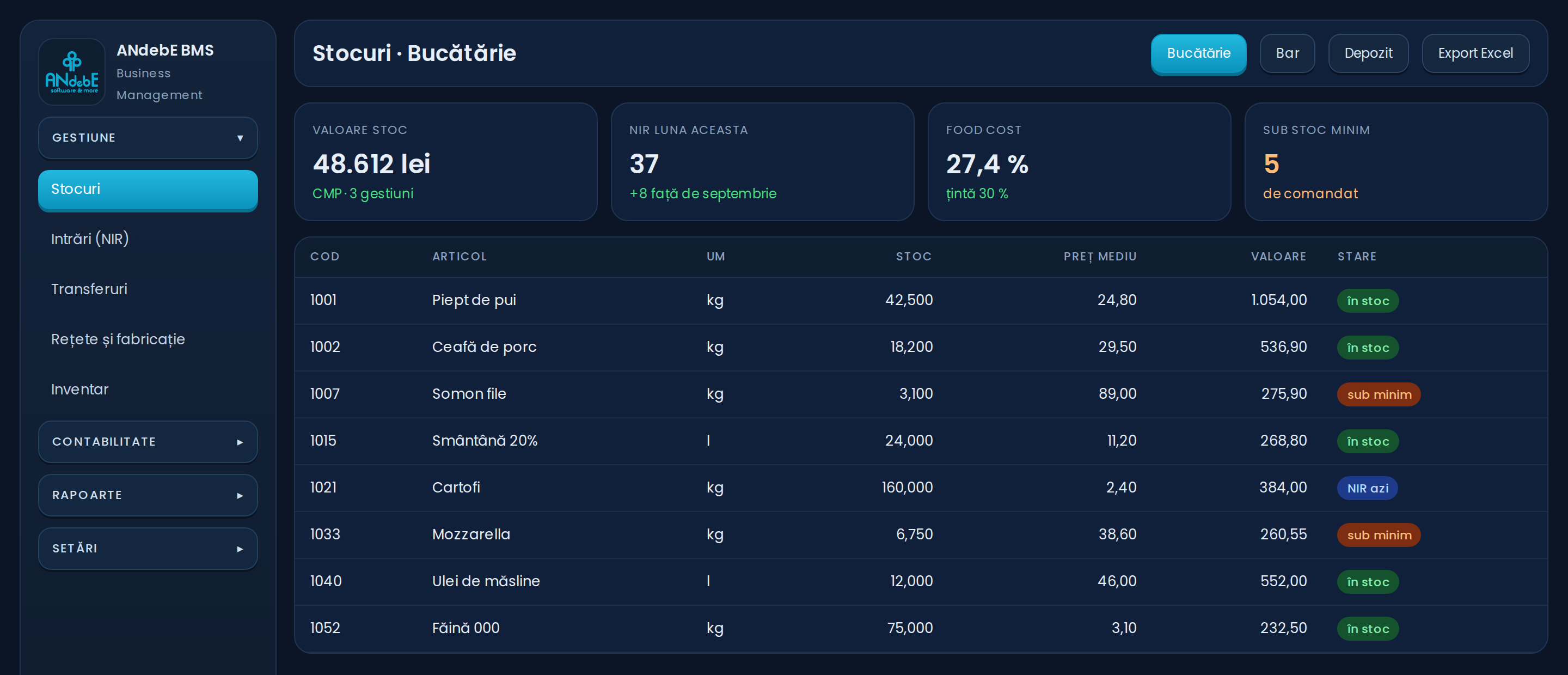This screenshot has height=675, width=1568.
Task: Open the Sub stoc minim card
Action: click(x=1396, y=162)
